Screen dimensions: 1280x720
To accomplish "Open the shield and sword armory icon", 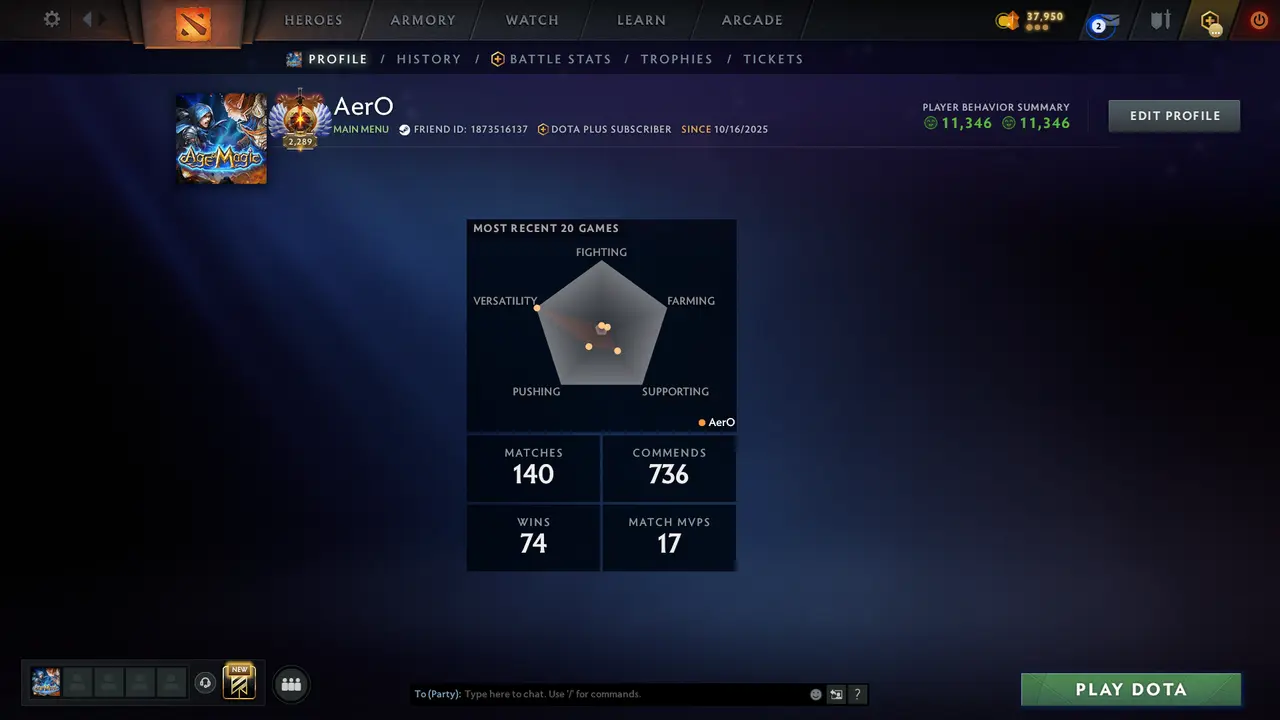I will [x=1160, y=20].
